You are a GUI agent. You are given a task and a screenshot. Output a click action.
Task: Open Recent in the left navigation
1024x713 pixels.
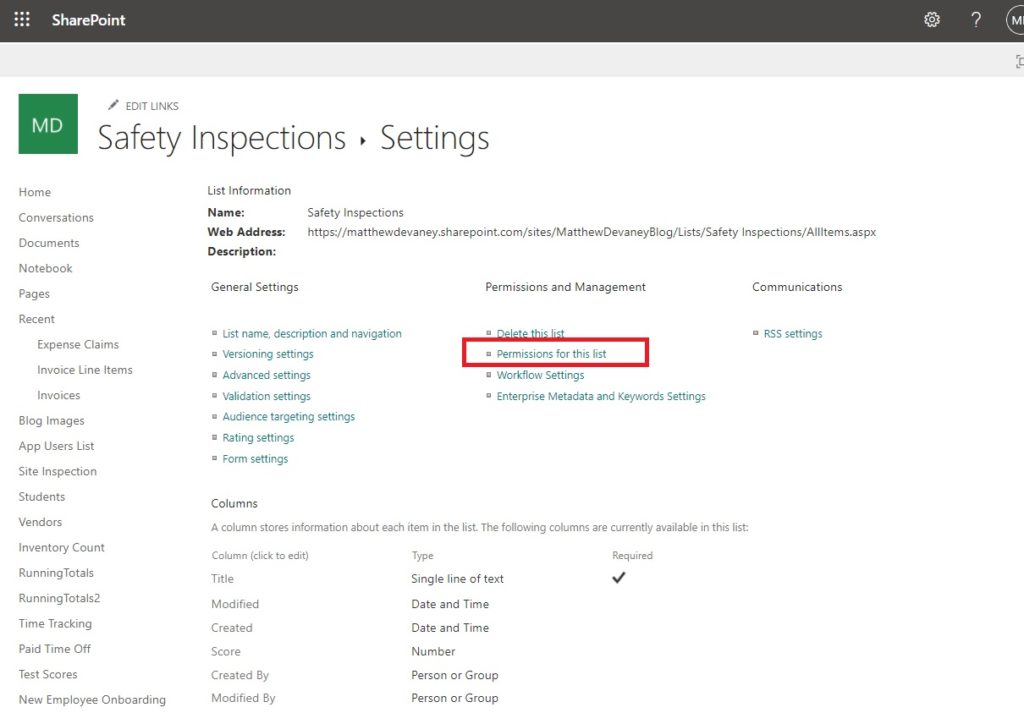pyautogui.click(x=37, y=319)
